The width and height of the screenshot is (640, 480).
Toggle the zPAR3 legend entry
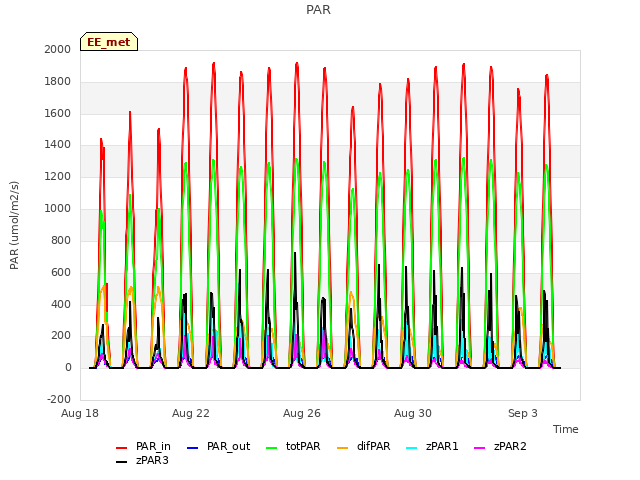(142, 460)
